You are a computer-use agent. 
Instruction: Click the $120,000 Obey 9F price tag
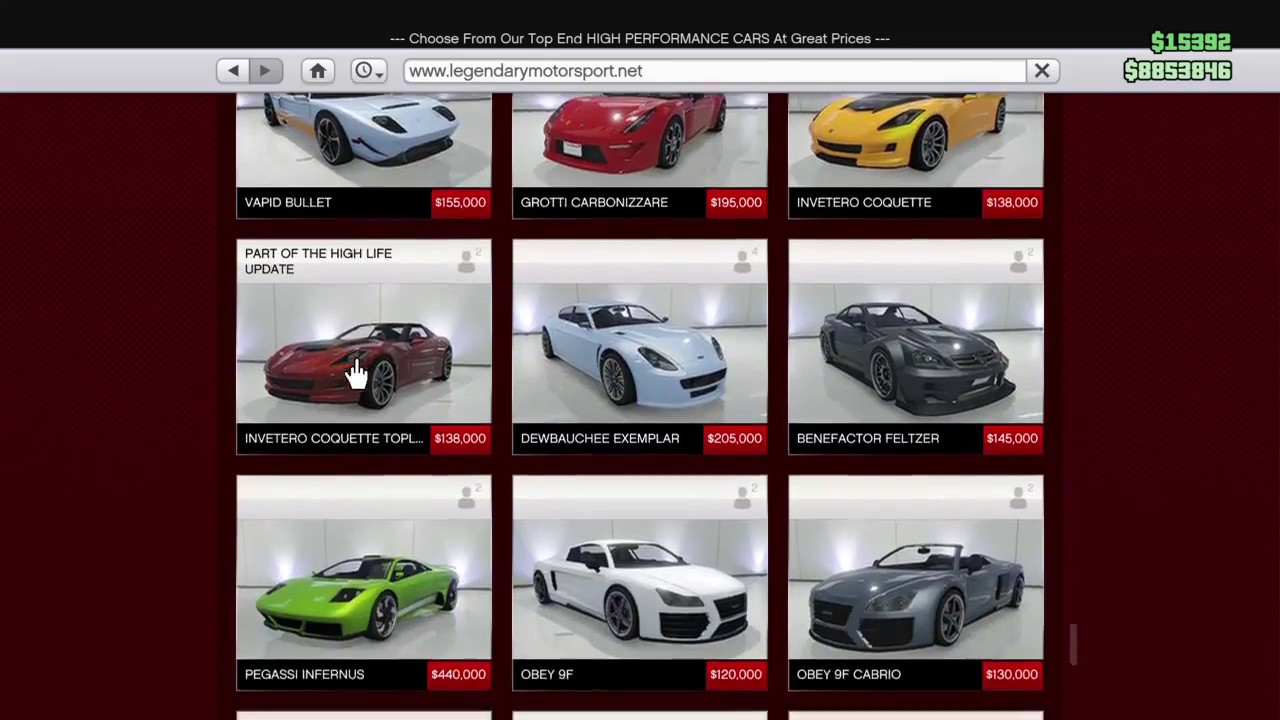[736, 674]
